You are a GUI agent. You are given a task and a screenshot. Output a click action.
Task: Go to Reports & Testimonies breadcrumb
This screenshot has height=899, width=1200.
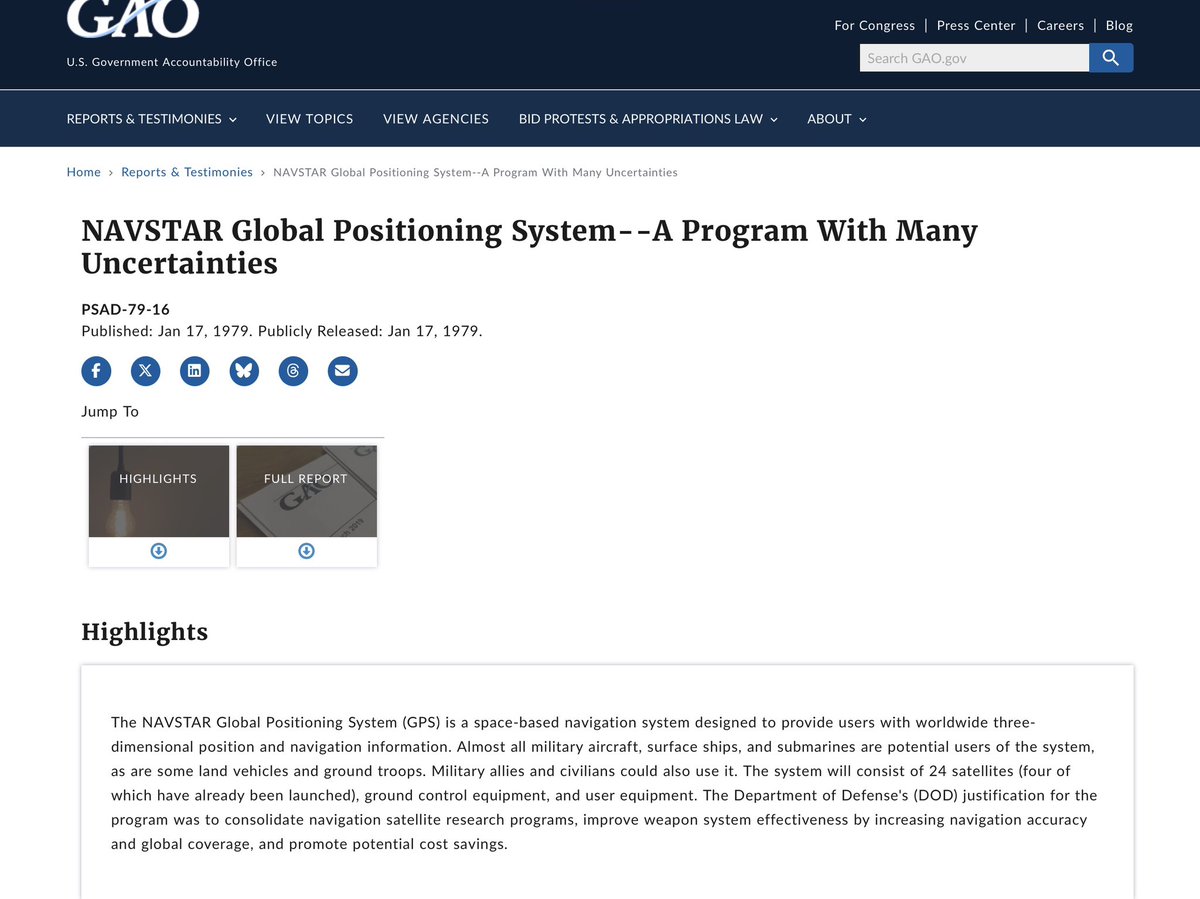click(187, 172)
